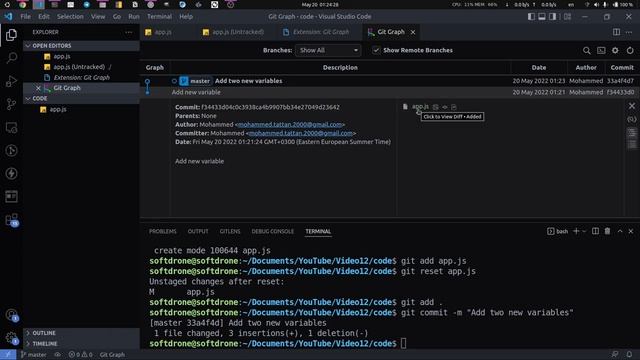Viewport: 640px width, 360px height.
Task: Open the Help menu
Action: (186, 17)
